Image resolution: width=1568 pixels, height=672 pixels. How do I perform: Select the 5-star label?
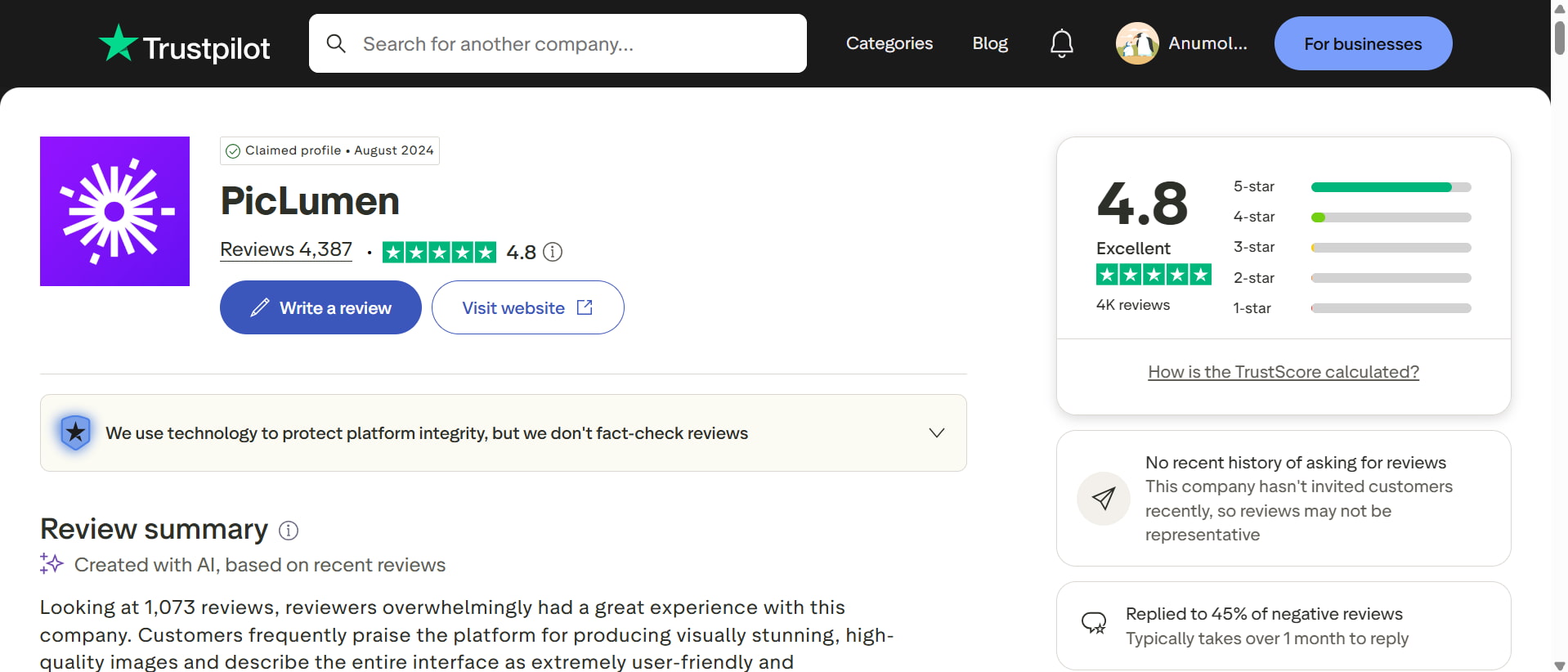1253,186
